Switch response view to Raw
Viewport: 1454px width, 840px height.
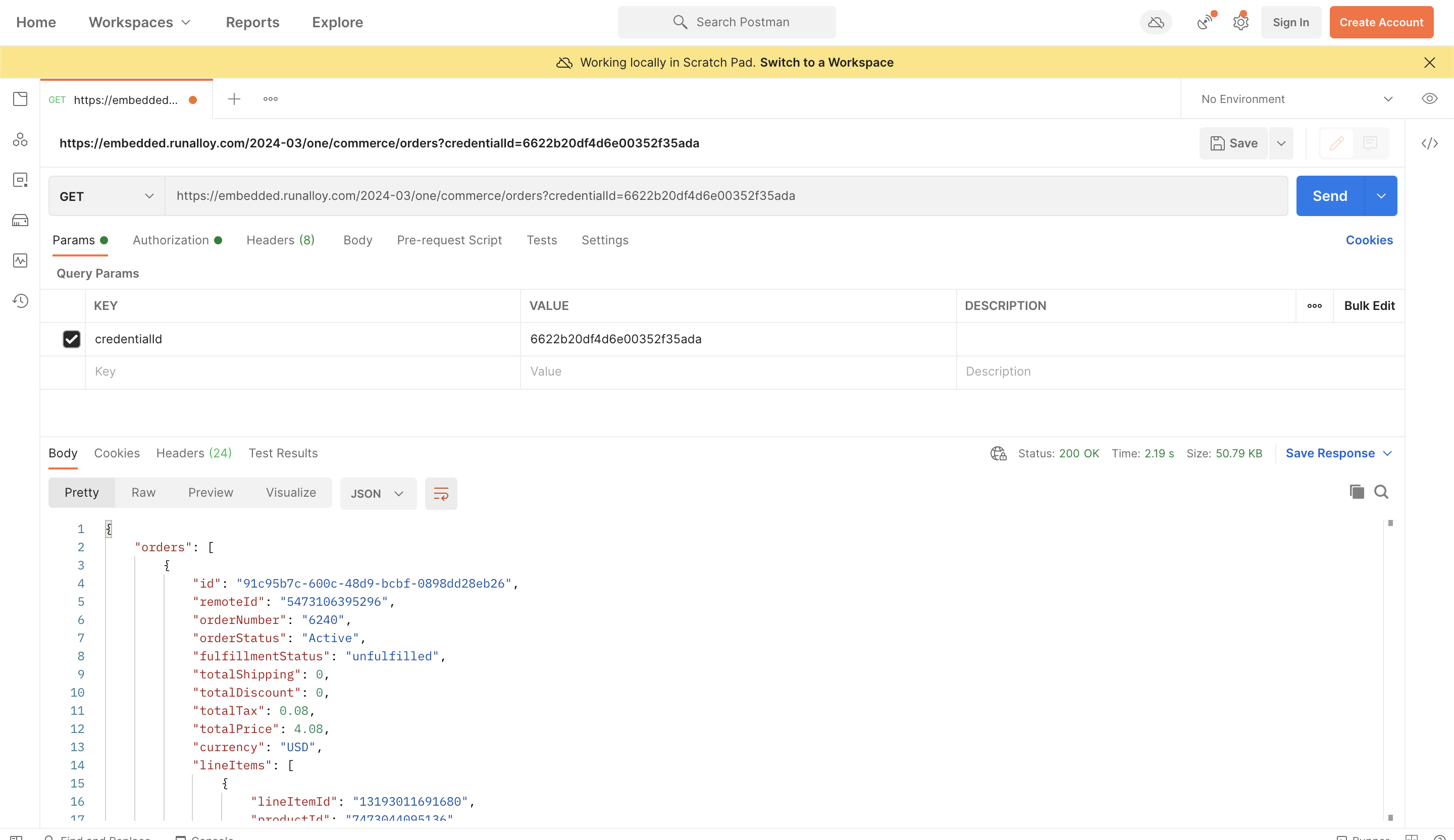(x=143, y=493)
